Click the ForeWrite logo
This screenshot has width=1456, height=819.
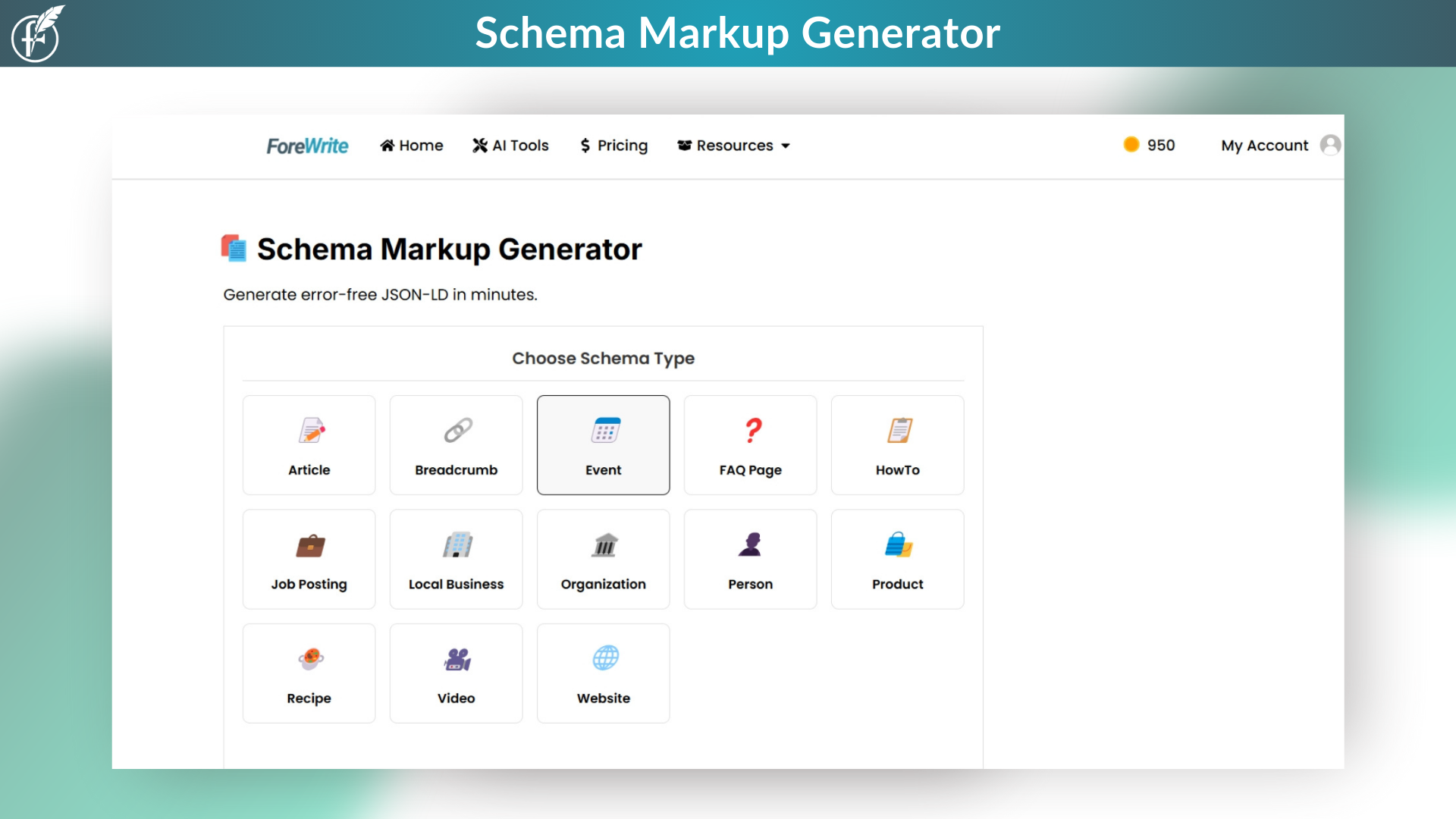pyautogui.click(x=307, y=146)
